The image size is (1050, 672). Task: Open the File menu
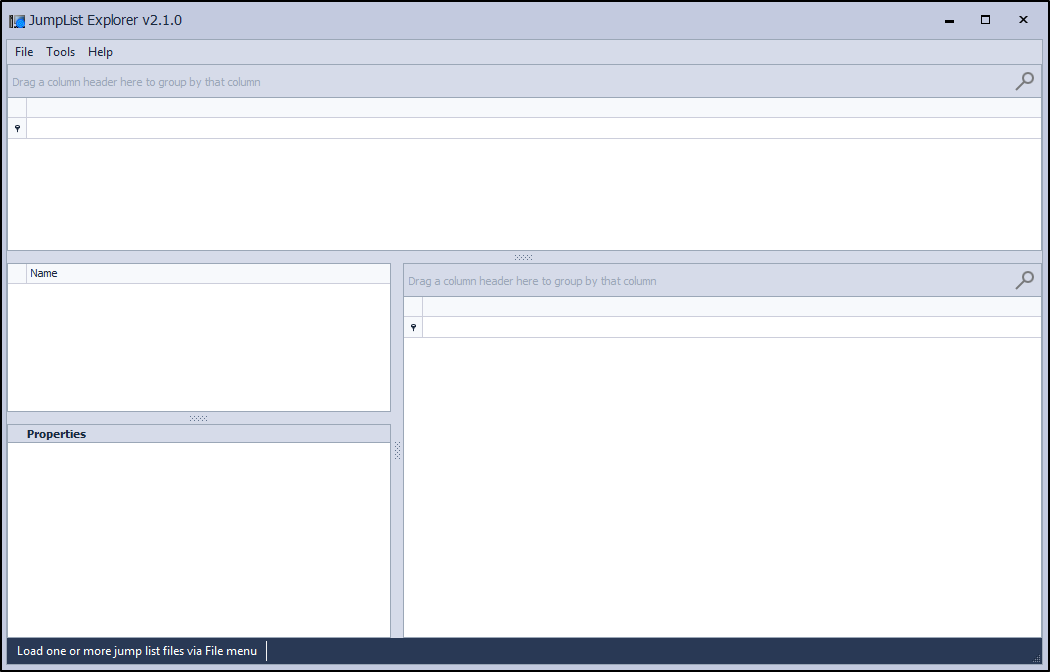point(24,52)
